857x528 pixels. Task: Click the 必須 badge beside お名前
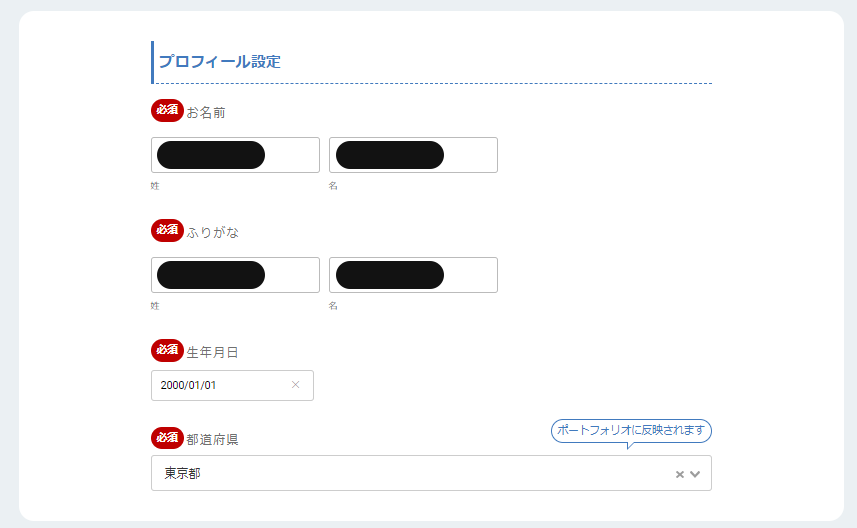coord(167,110)
